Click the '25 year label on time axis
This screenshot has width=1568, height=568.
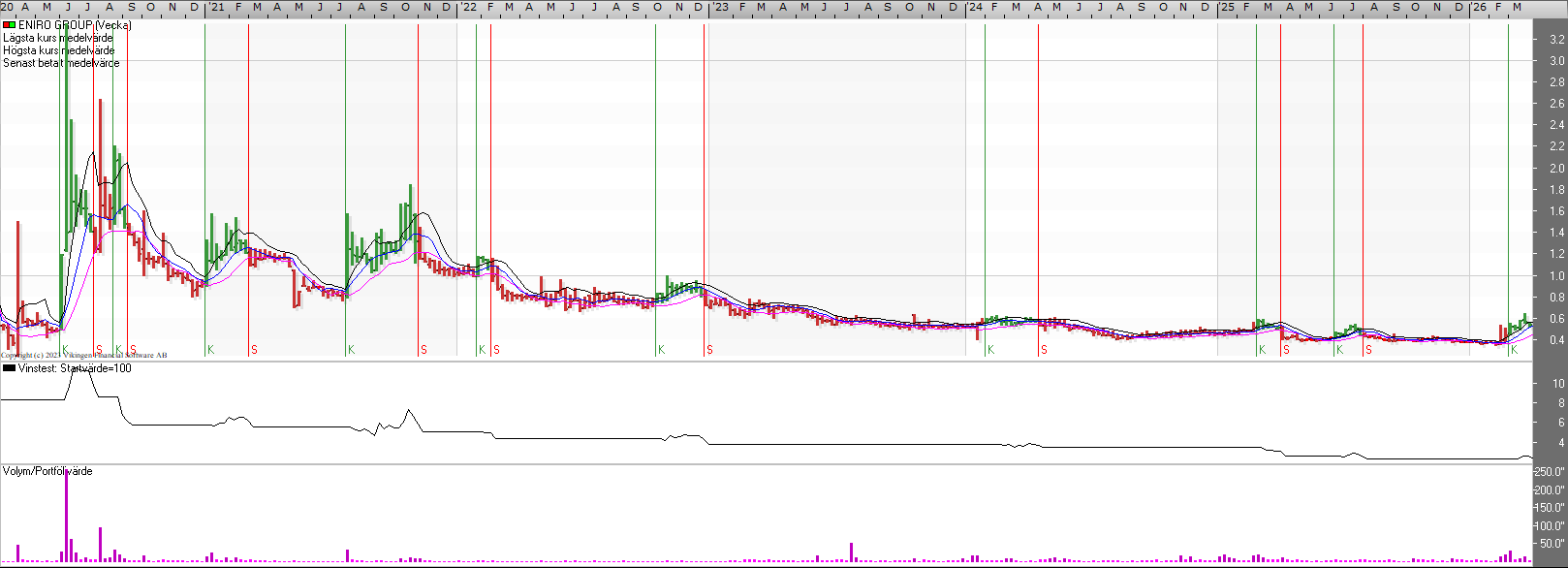tap(1226, 7)
